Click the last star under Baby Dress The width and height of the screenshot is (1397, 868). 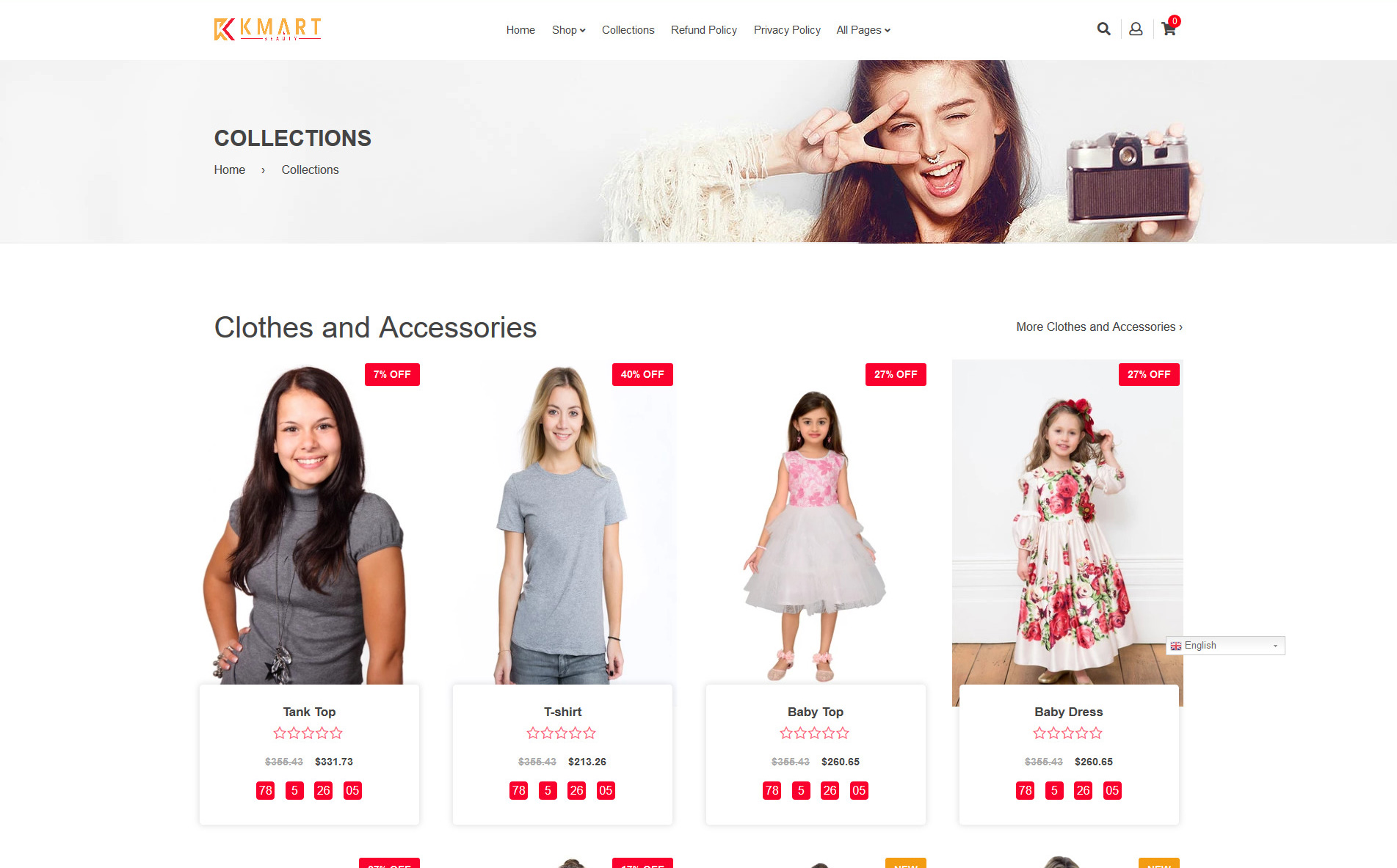coord(1096,733)
